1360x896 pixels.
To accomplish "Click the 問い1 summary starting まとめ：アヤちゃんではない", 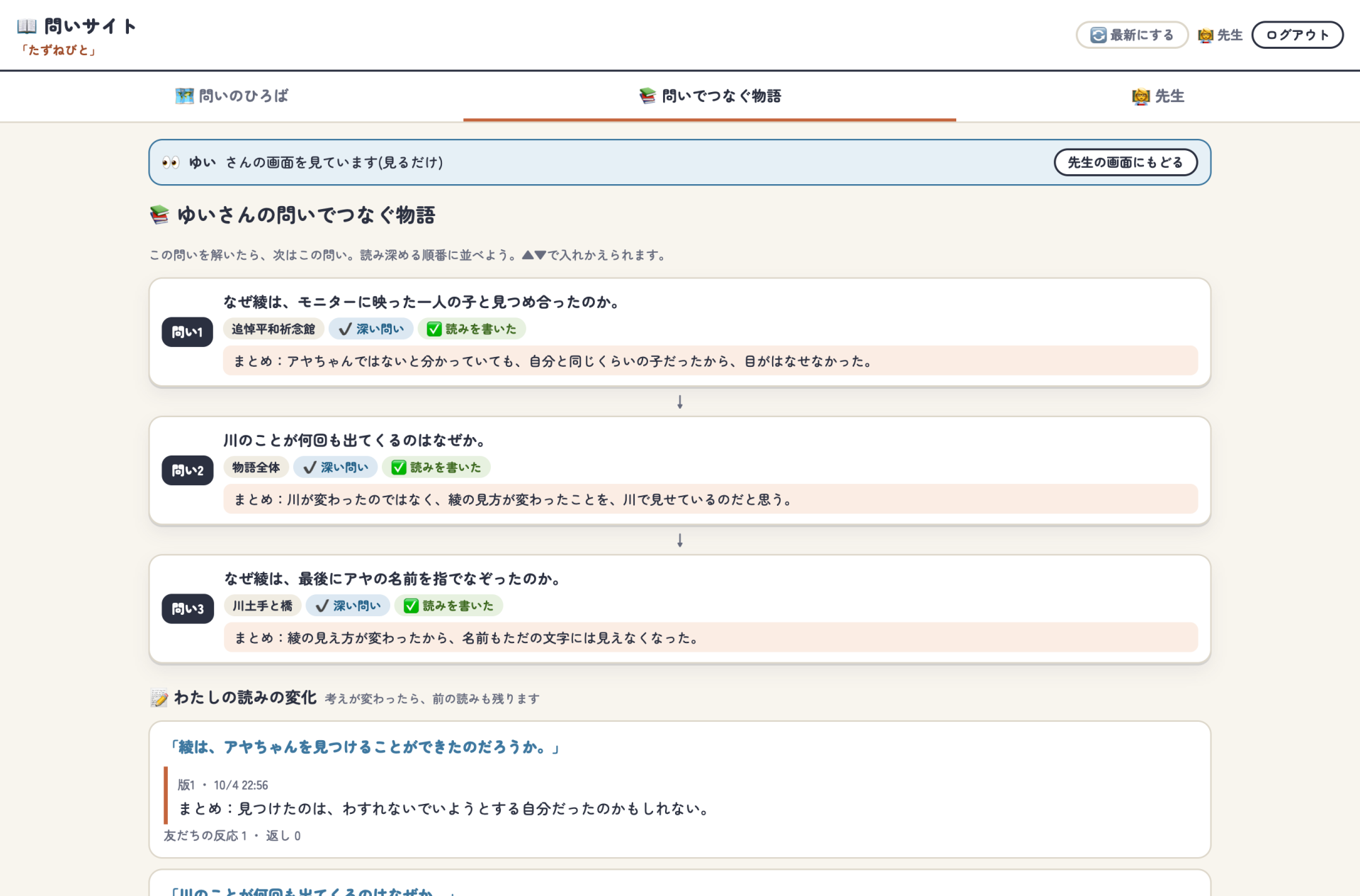I will [x=710, y=361].
